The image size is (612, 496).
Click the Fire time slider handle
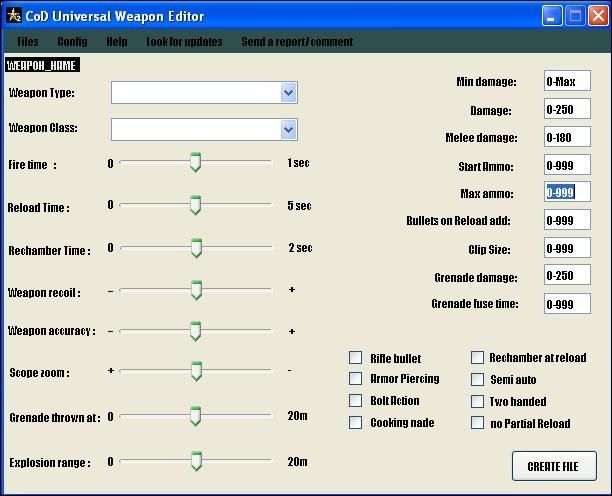coord(196,162)
